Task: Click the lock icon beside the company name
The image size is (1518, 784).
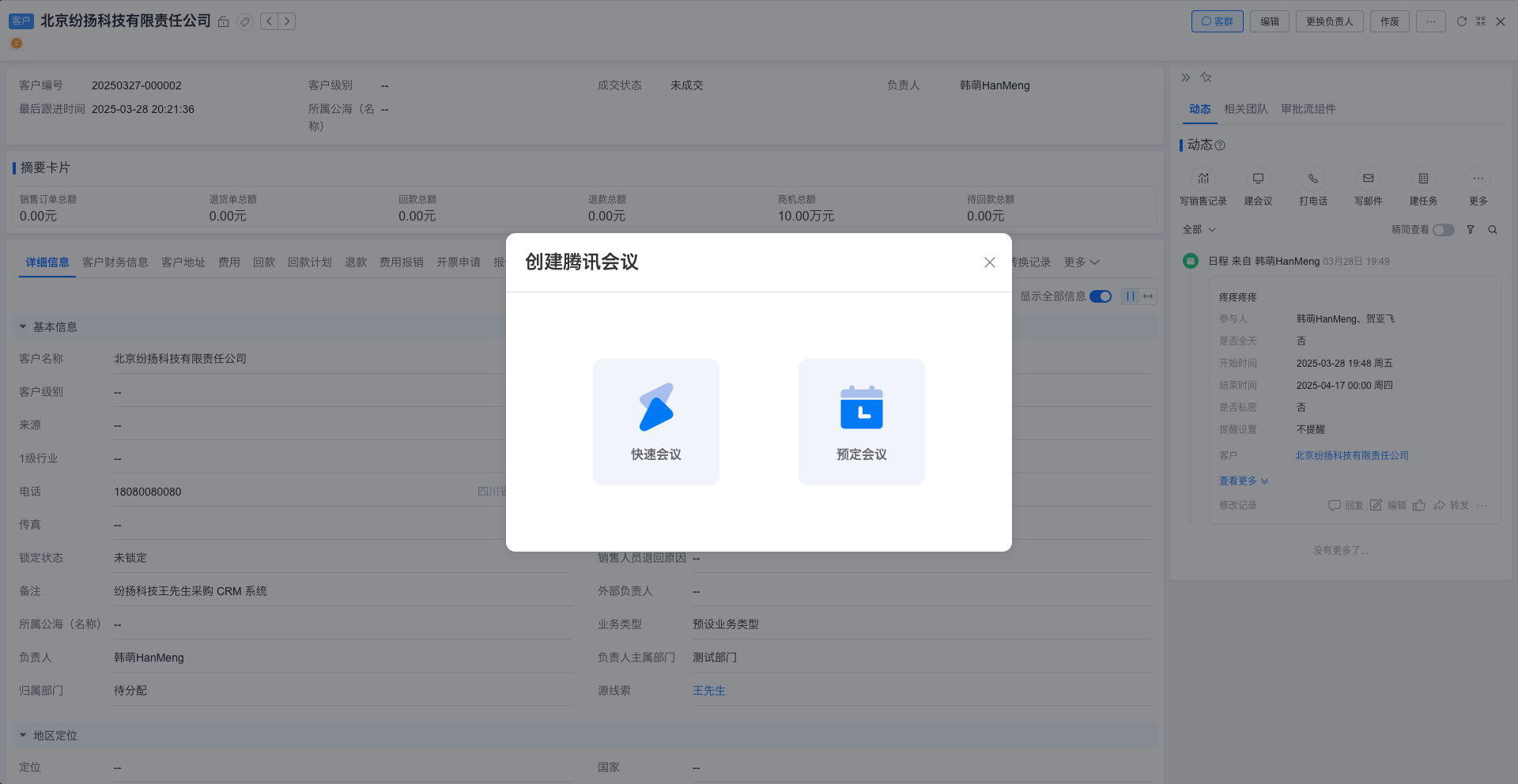Action: coord(224,21)
